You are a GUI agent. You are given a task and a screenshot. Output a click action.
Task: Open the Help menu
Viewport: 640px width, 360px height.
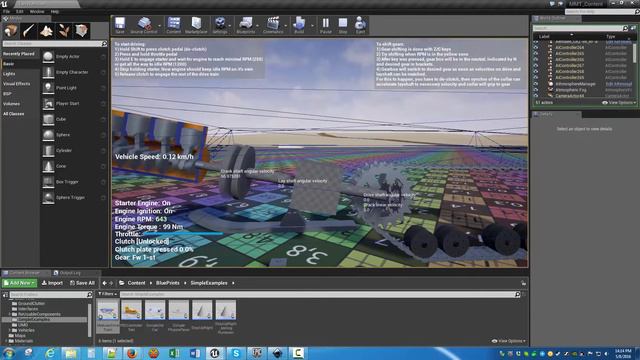pyautogui.click(x=55, y=11)
